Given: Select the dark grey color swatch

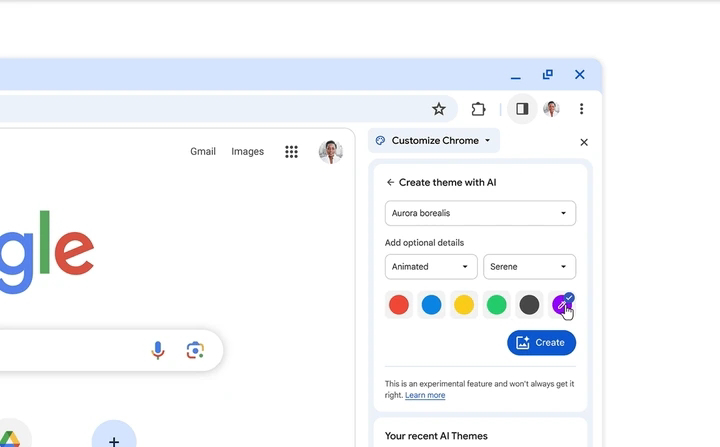Looking at the screenshot, I should point(529,305).
